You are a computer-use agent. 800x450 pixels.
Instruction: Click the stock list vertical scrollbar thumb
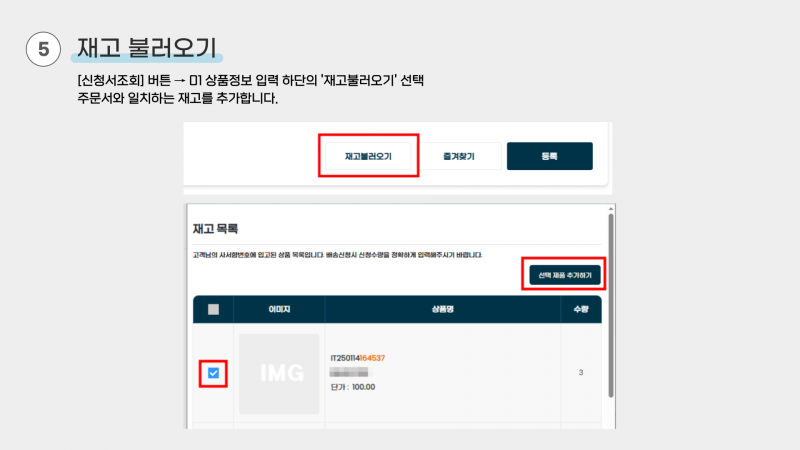tap(611, 305)
